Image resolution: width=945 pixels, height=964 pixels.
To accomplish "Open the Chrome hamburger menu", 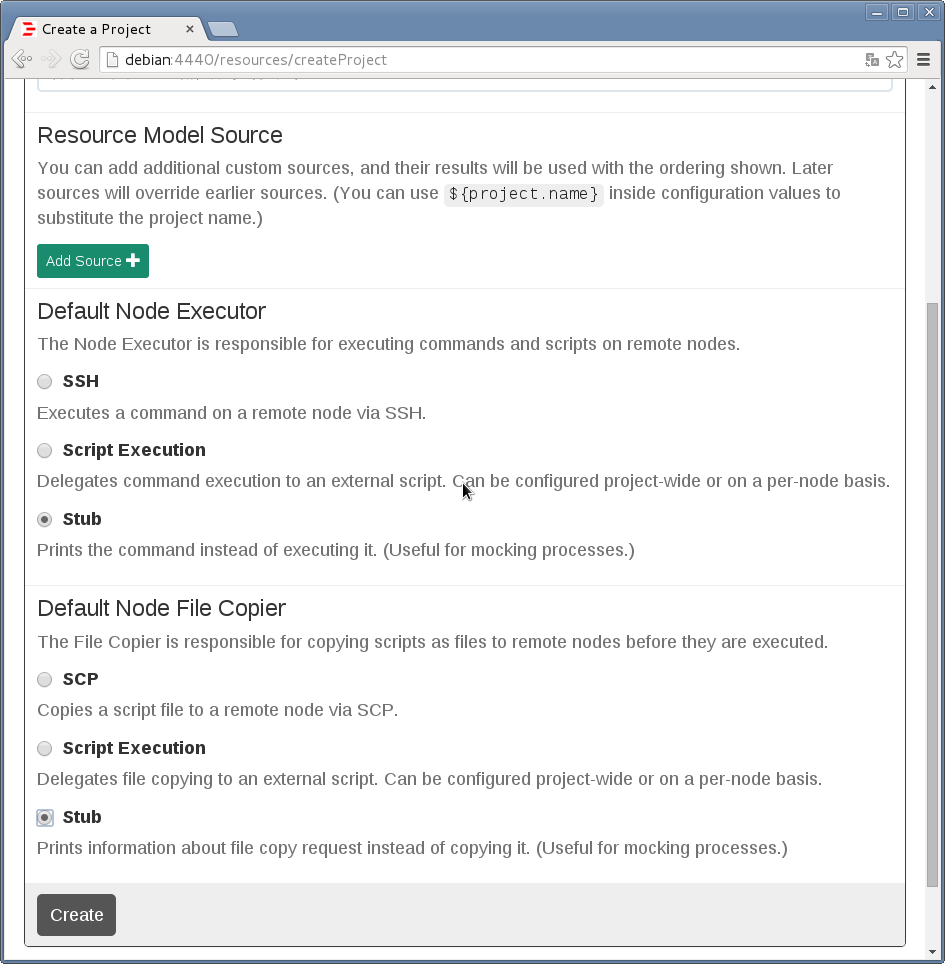I will click(923, 60).
